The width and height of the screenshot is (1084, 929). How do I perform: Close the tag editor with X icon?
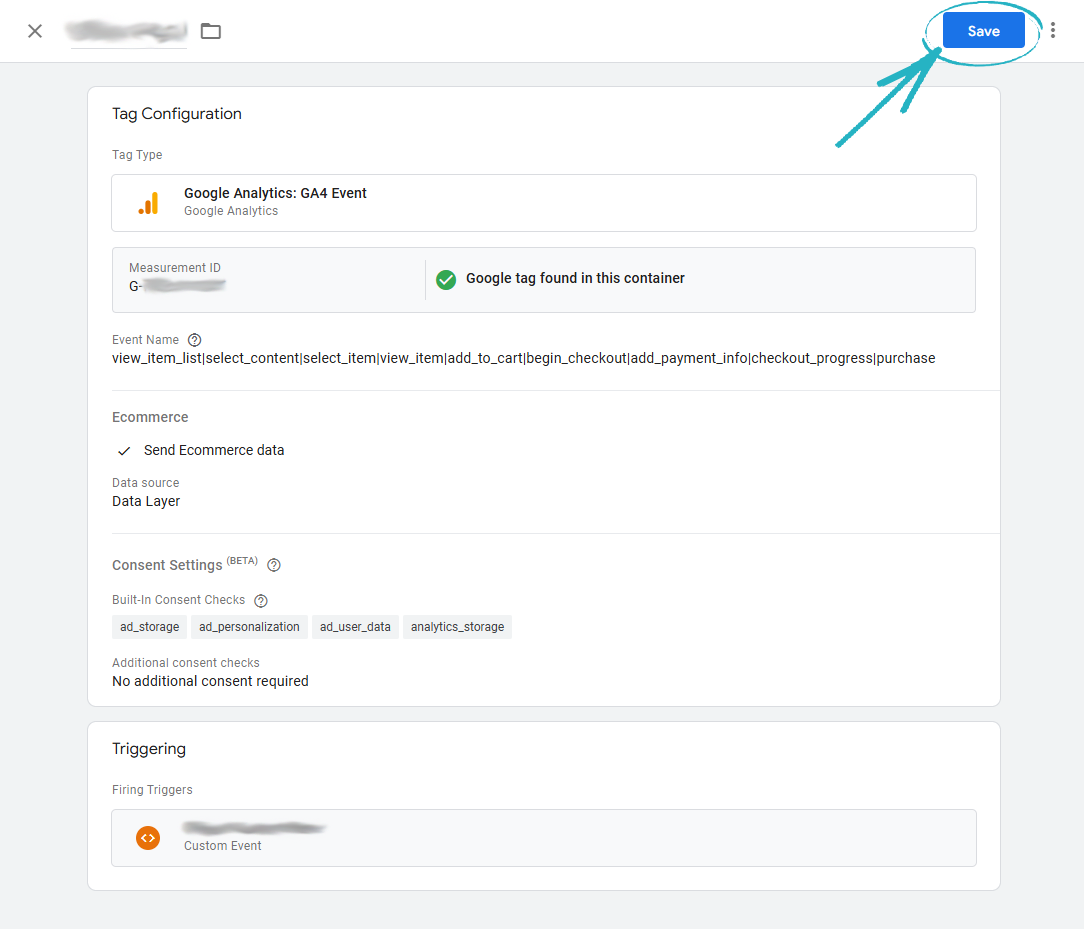(35, 31)
